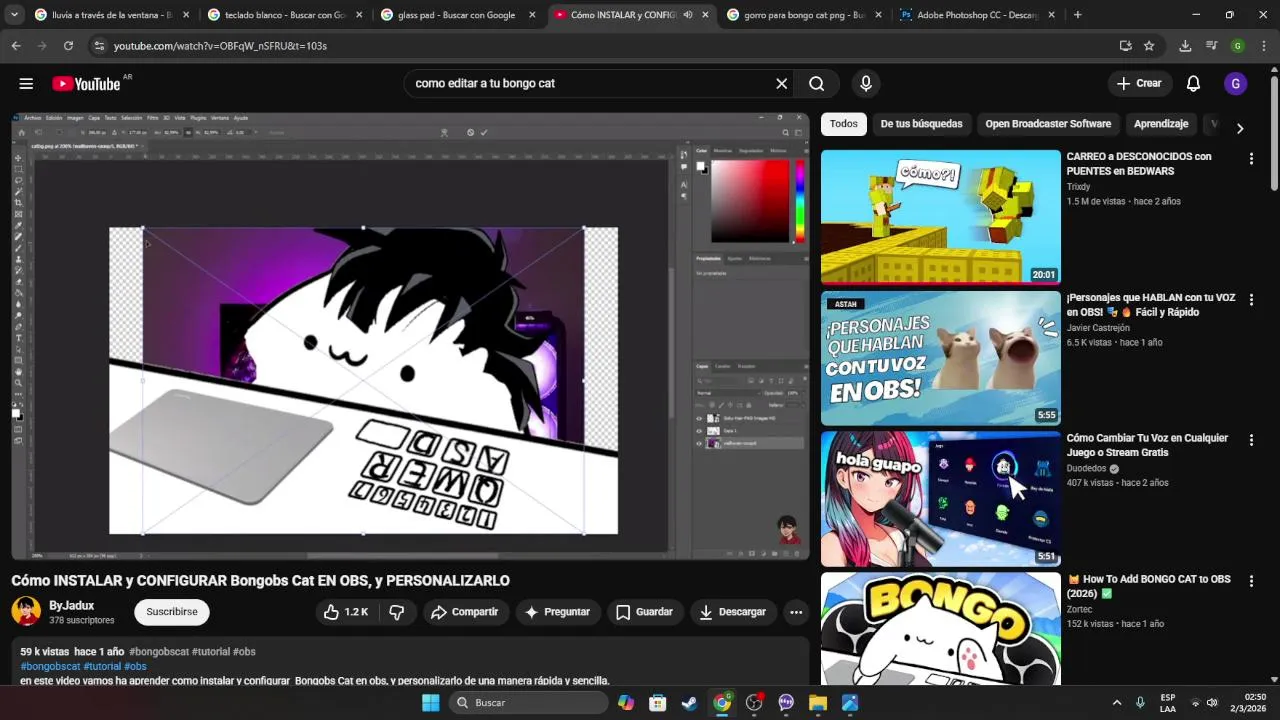Click the Crear button

(1139, 84)
